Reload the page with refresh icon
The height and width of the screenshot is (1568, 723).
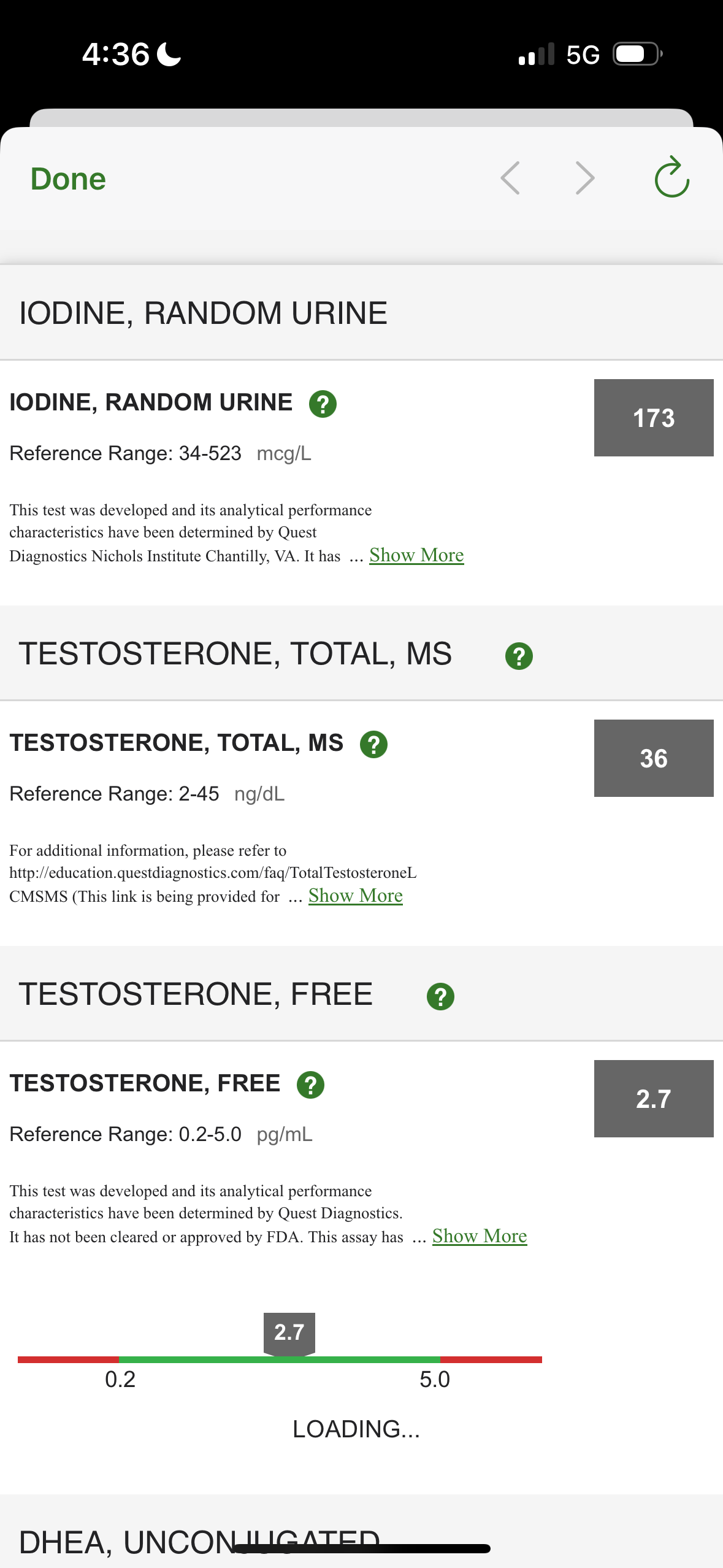coord(671,178)
